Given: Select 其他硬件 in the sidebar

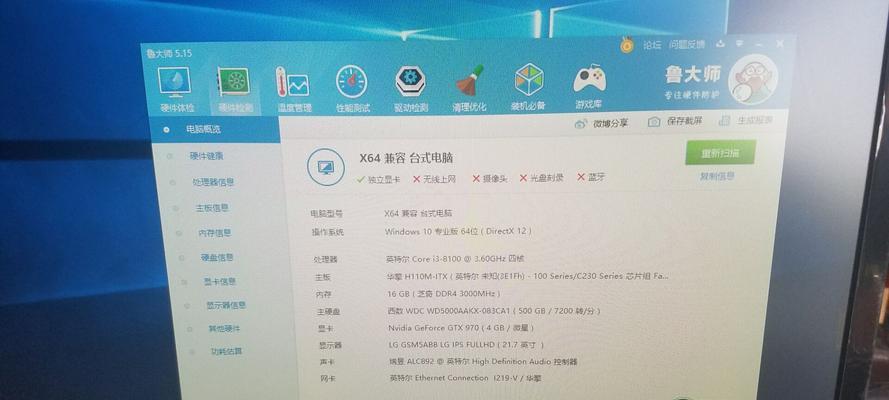Looking at the screenshot, I should tap(224, 329).
